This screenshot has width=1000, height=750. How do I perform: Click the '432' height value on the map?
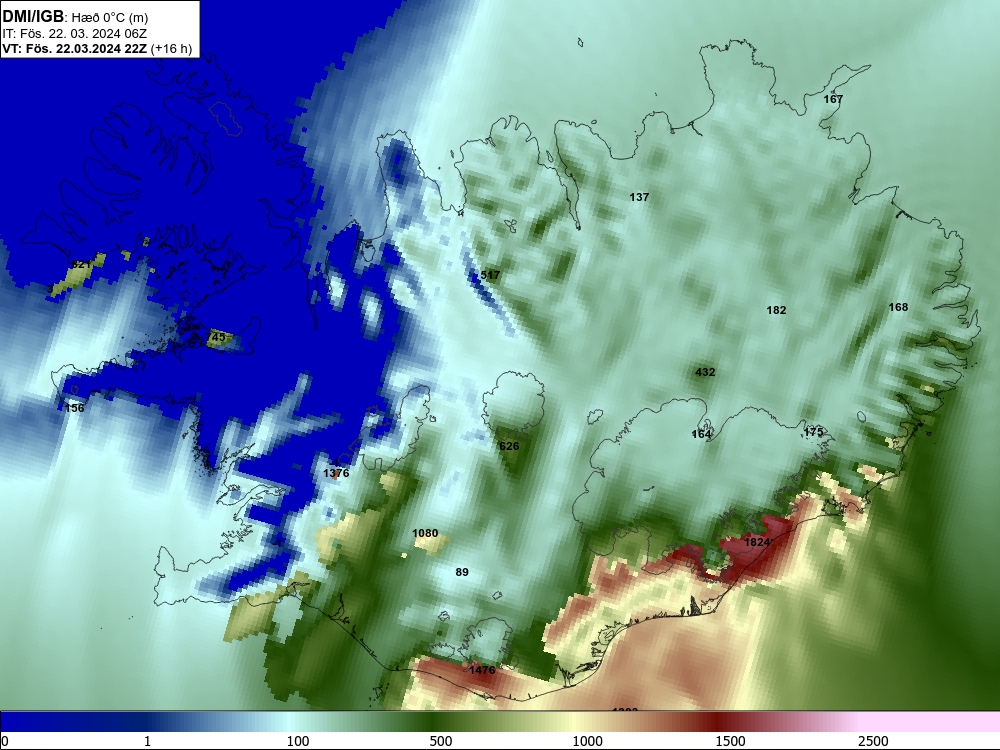click(705, 372)
